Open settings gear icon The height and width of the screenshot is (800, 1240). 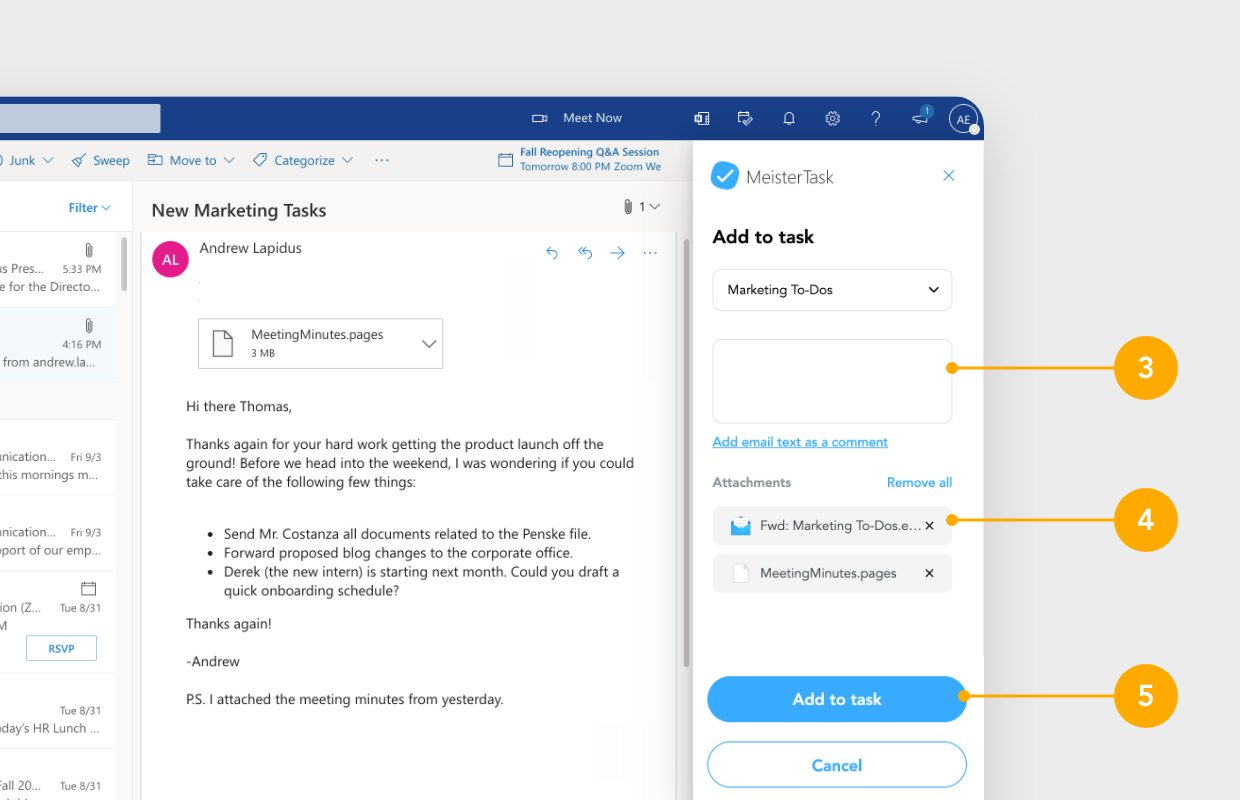pos(832,118)
